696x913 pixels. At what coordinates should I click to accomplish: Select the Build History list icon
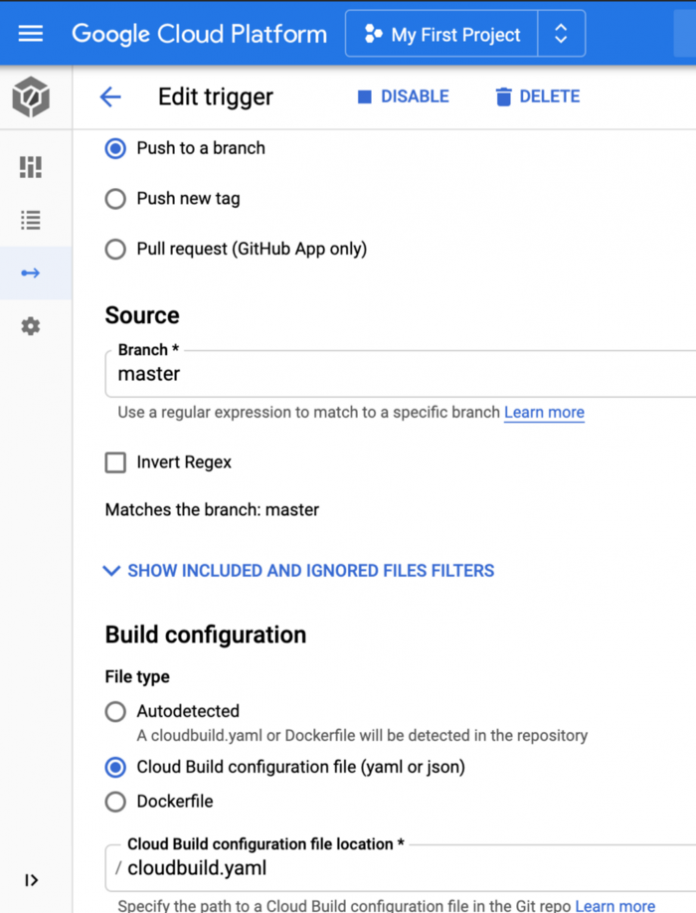coord(30,220)
